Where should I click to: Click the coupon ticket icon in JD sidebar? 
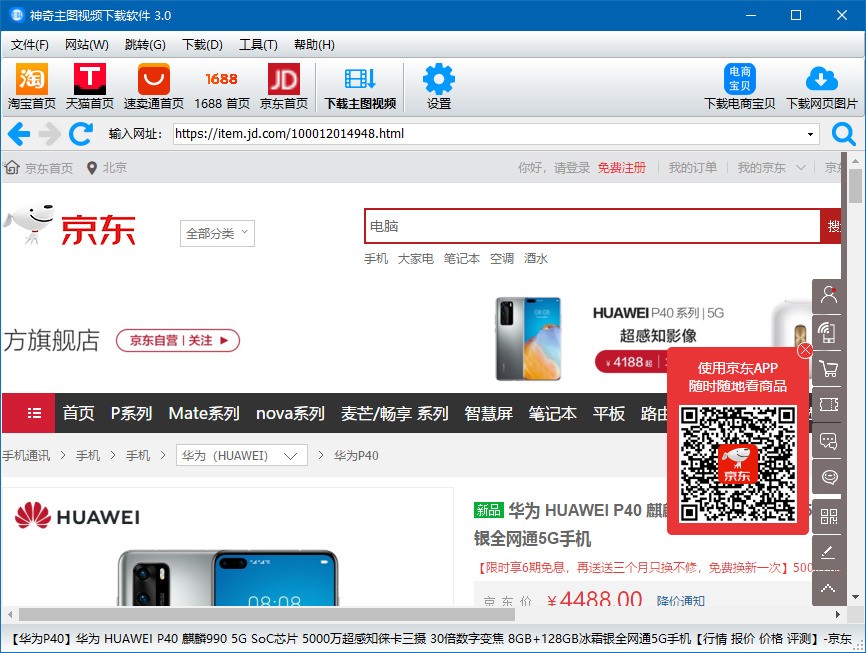(828, 405)
